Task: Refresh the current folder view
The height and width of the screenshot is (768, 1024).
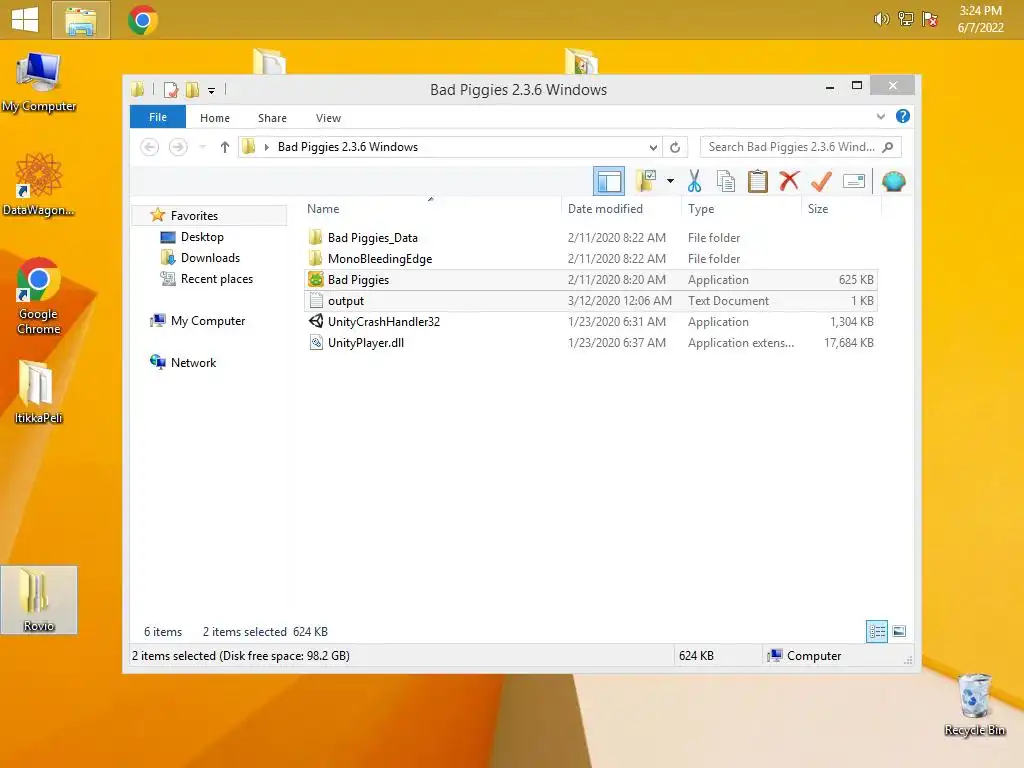Action: click(x=675, y=147)
